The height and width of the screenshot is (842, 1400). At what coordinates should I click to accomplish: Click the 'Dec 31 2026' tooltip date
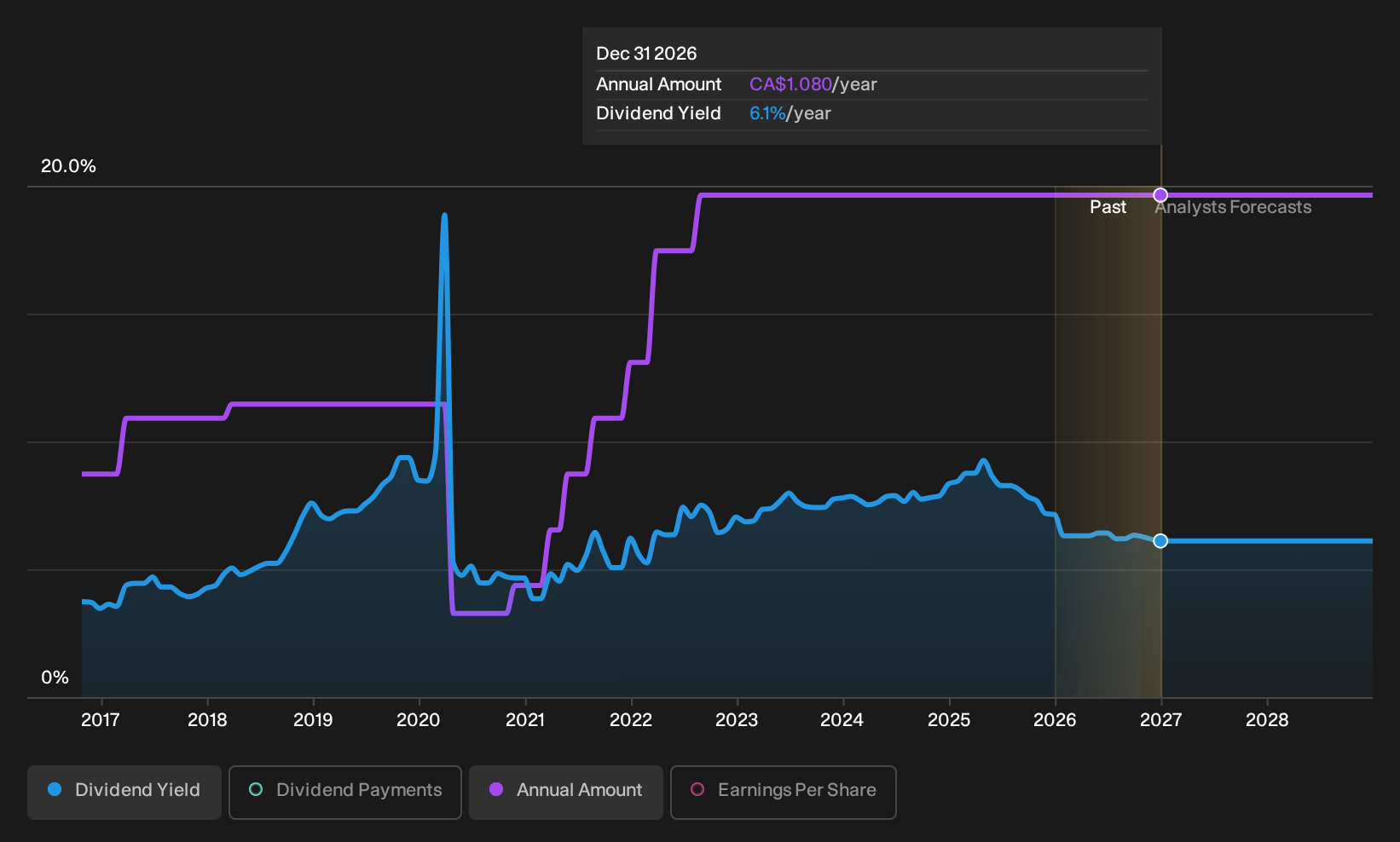pos(646,54)
